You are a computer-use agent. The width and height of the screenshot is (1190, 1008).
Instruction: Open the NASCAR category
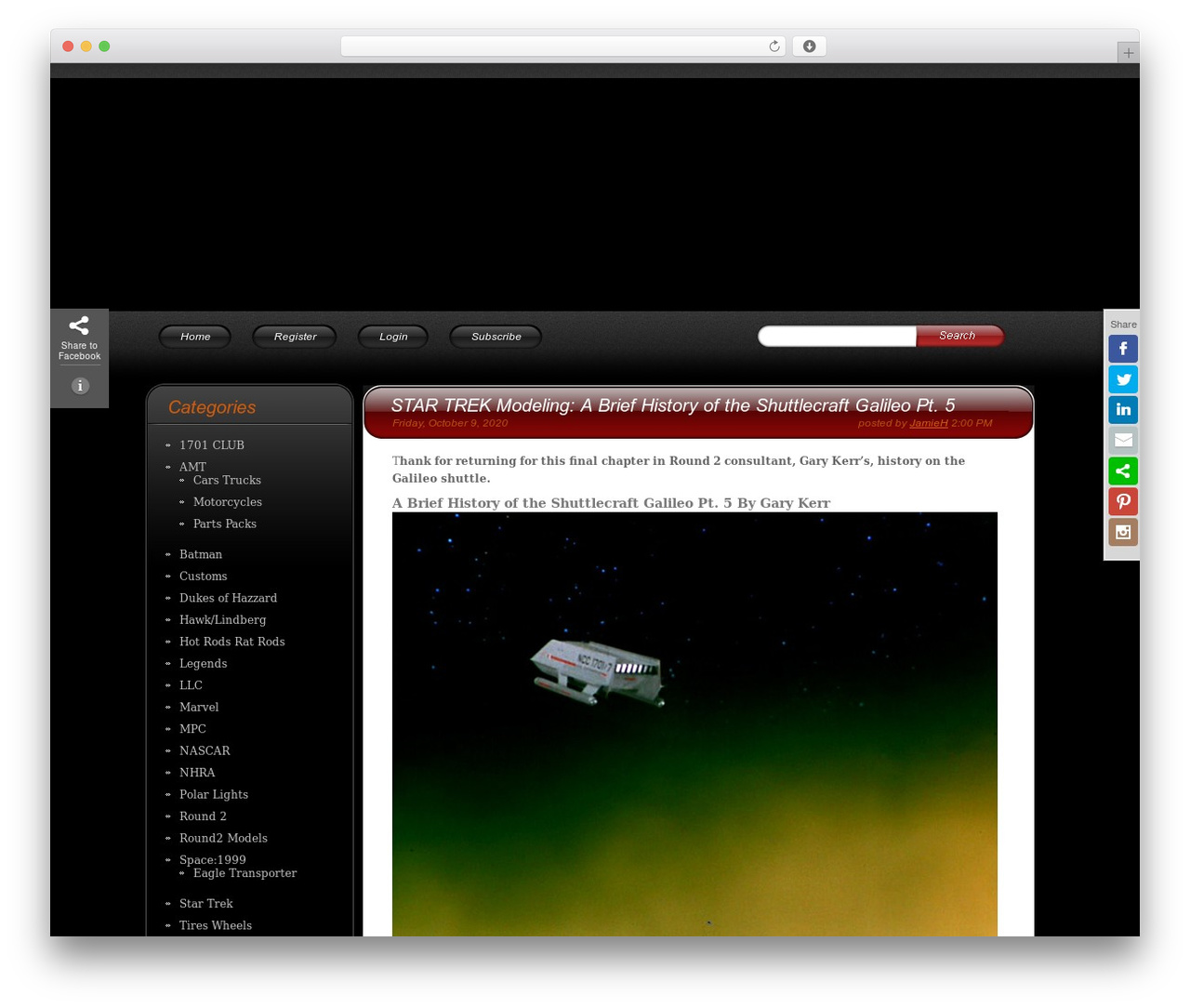click(x=205, y=751)
